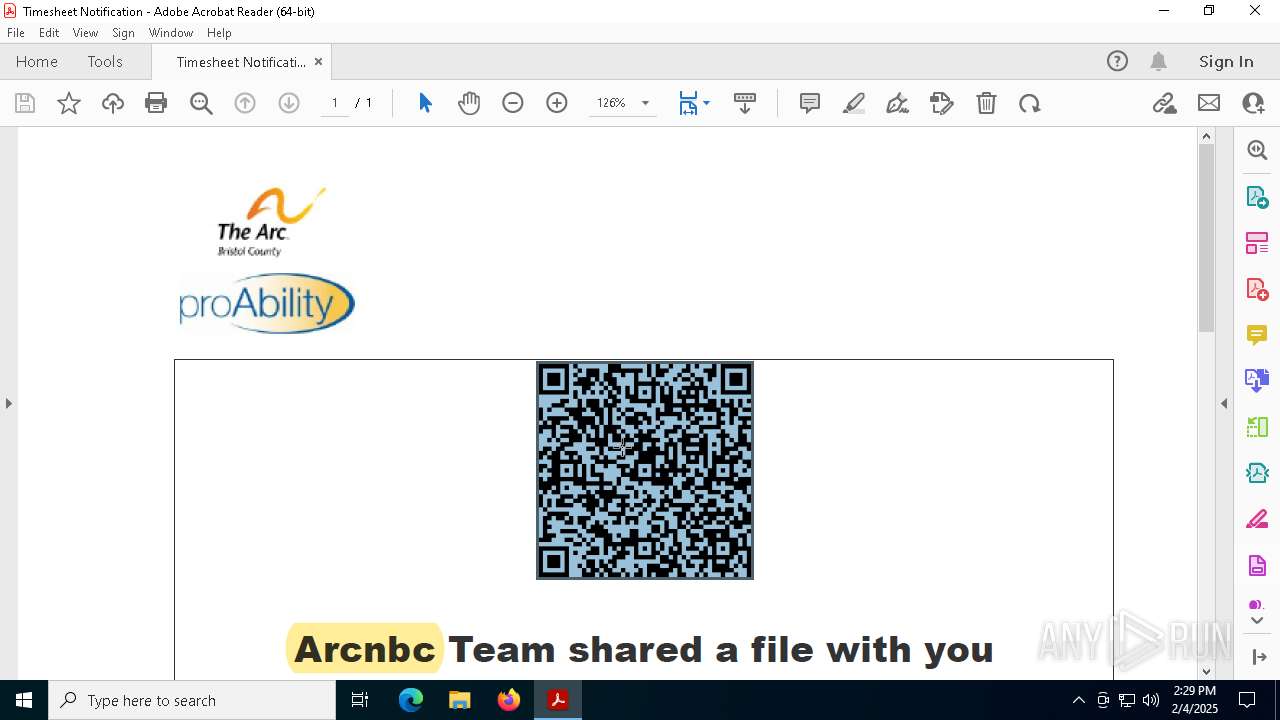This screenshot has height=720, width=1280.
Task: Rotate the page with rotate icon
Action: 1030,103
